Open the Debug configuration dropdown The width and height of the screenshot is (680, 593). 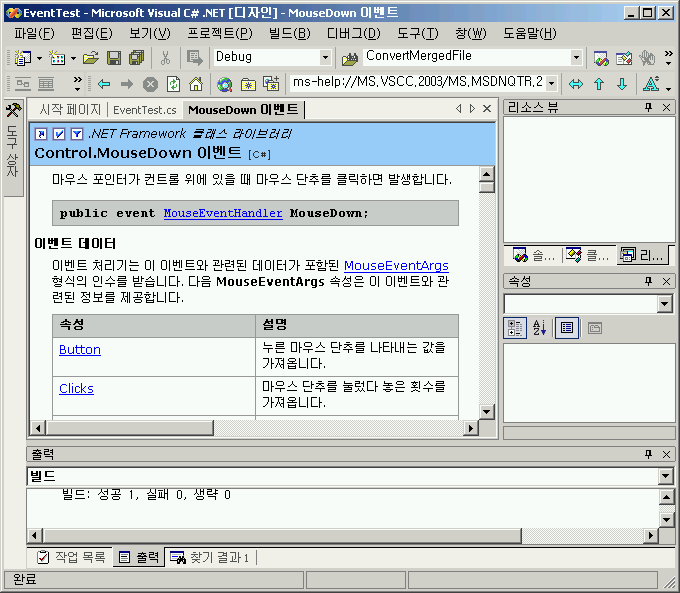pyautogui.click(x=325, y=57)
